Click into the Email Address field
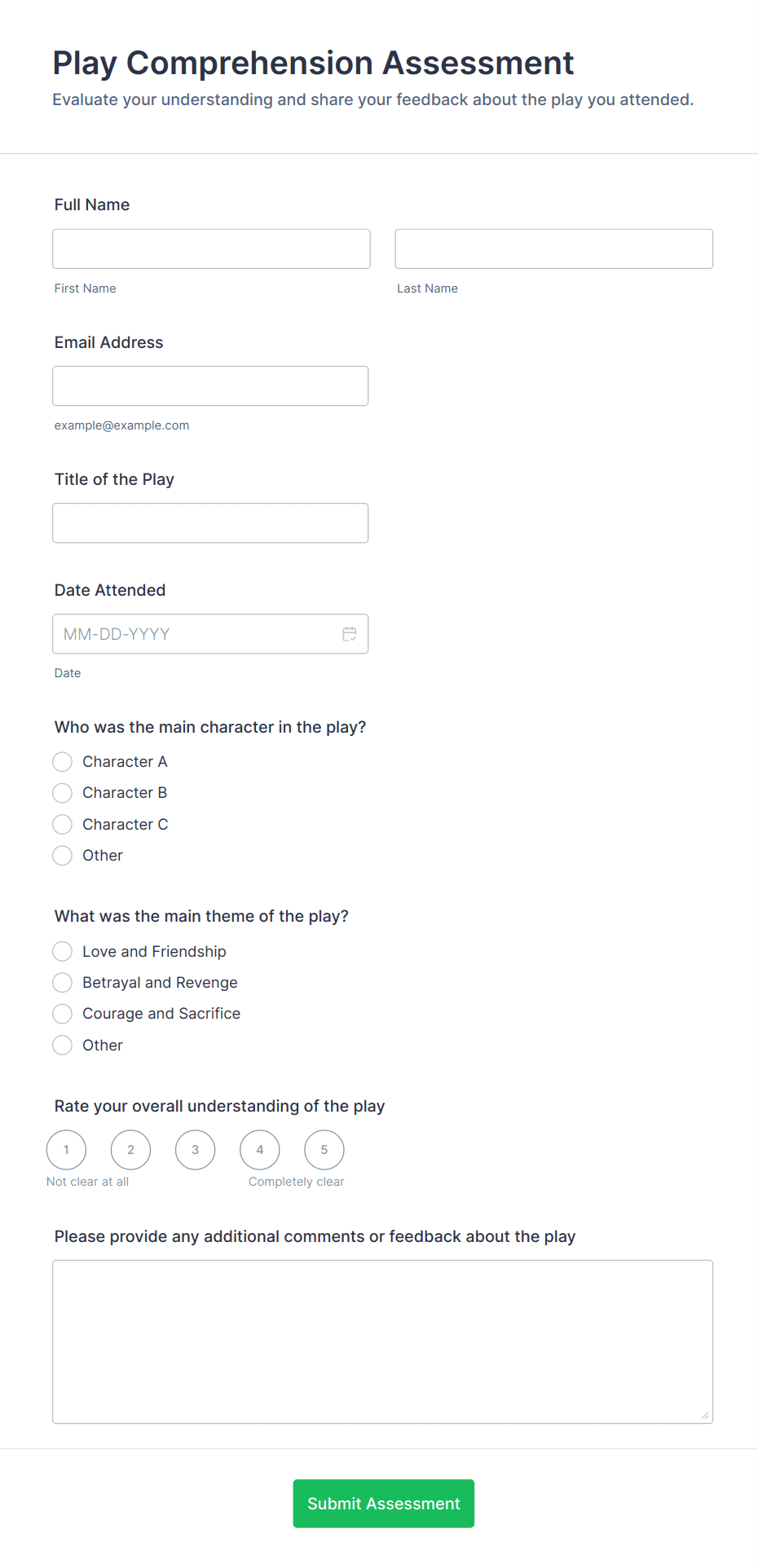 210,385
